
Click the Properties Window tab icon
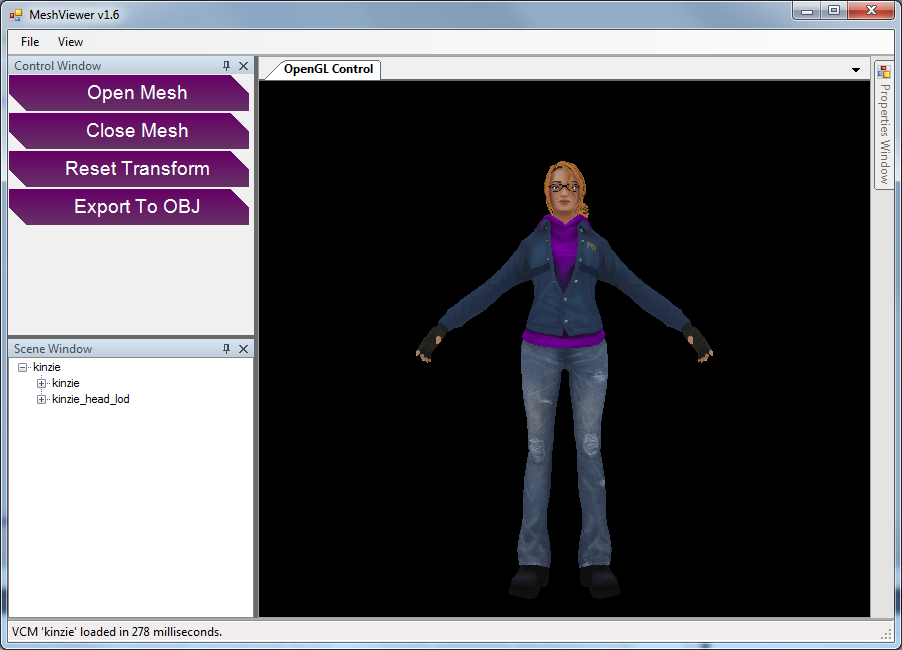(884, 71)
